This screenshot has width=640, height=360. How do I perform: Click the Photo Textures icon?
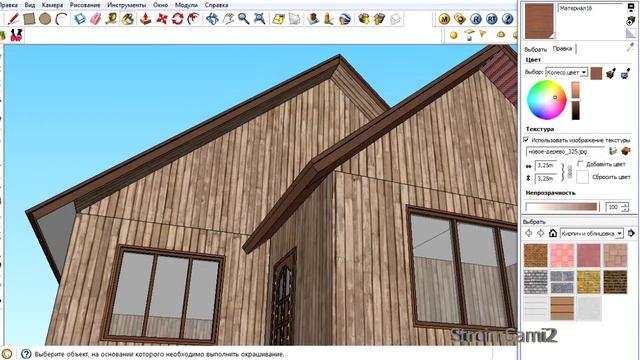tap(329, 19)
